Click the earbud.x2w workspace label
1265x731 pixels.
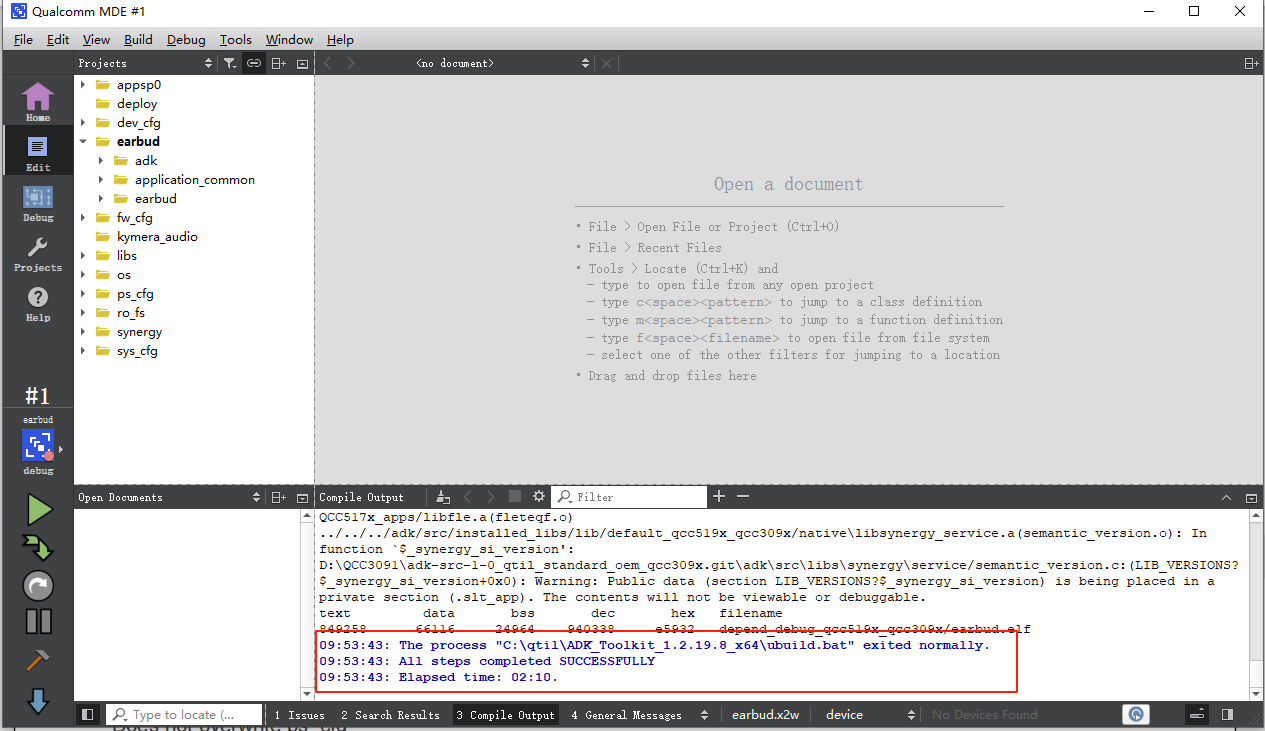click(766, 715)
